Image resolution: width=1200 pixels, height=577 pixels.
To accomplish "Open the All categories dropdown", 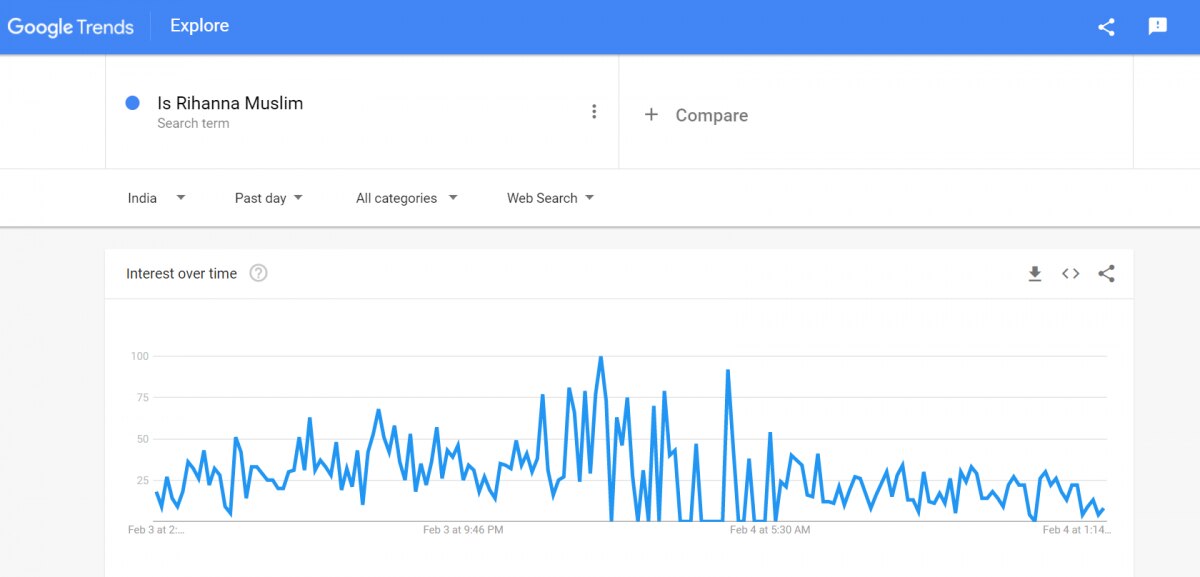I will pos(406,198).
